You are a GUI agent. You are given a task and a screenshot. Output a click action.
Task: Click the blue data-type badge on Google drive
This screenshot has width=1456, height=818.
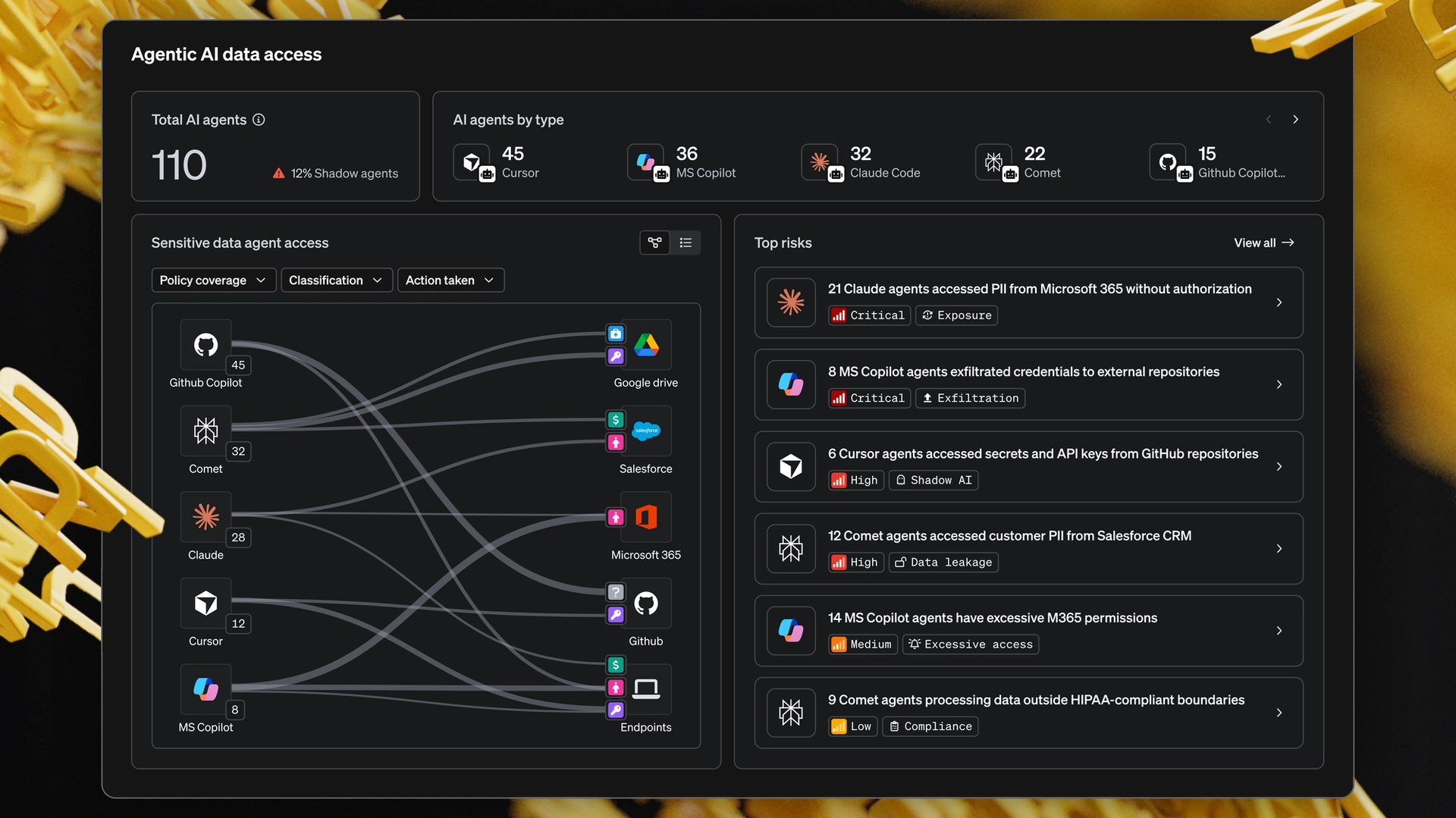coord(616,334)
